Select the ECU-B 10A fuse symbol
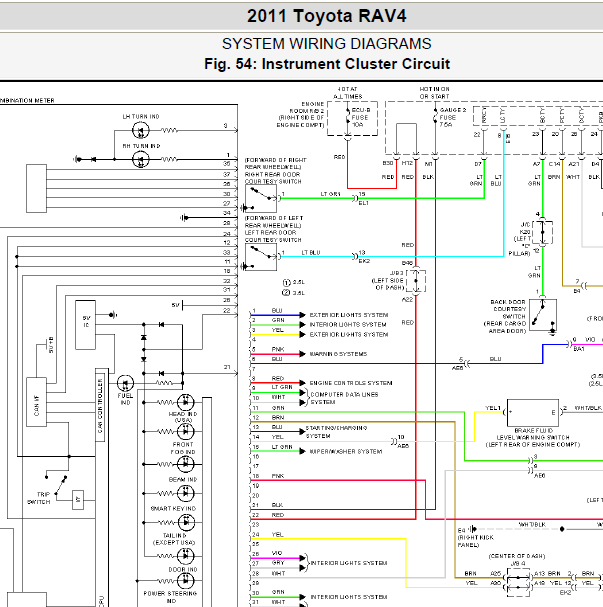The width and height of the screenshot is (603, 607). 348,118
